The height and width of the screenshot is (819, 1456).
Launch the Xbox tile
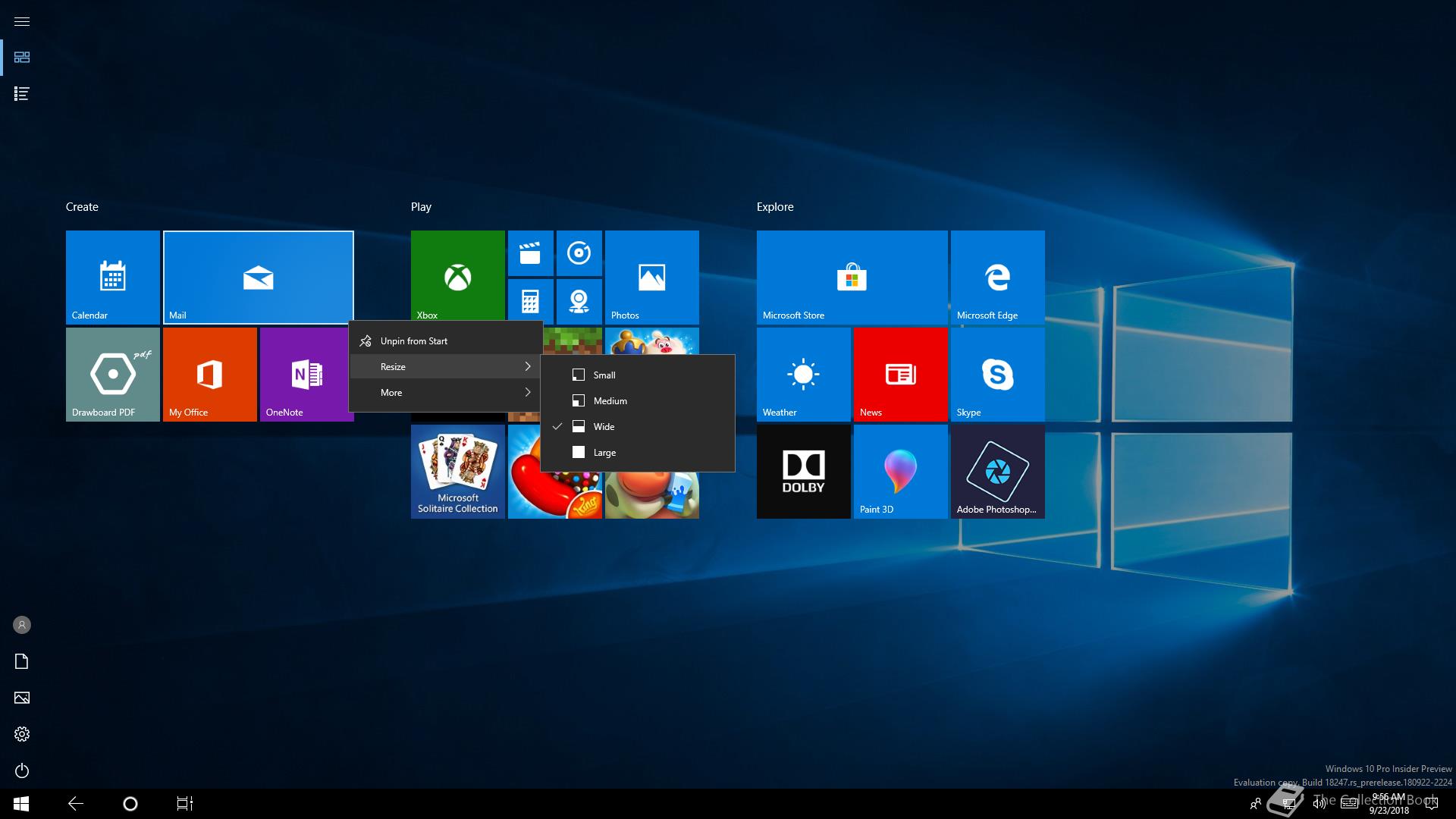457,278
